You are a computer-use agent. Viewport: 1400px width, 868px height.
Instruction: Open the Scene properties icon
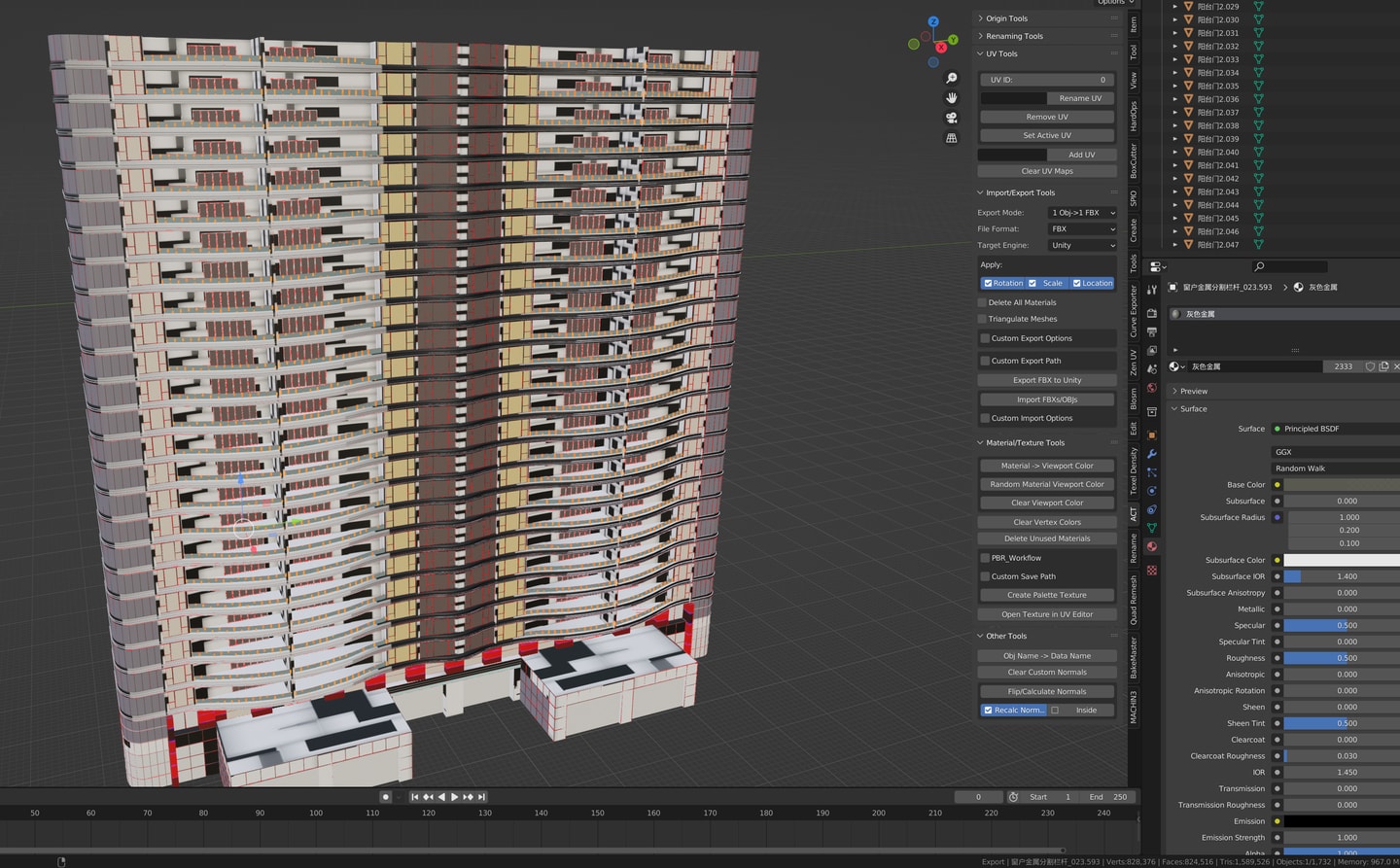pyautogui.click(x=1152, y=369)
